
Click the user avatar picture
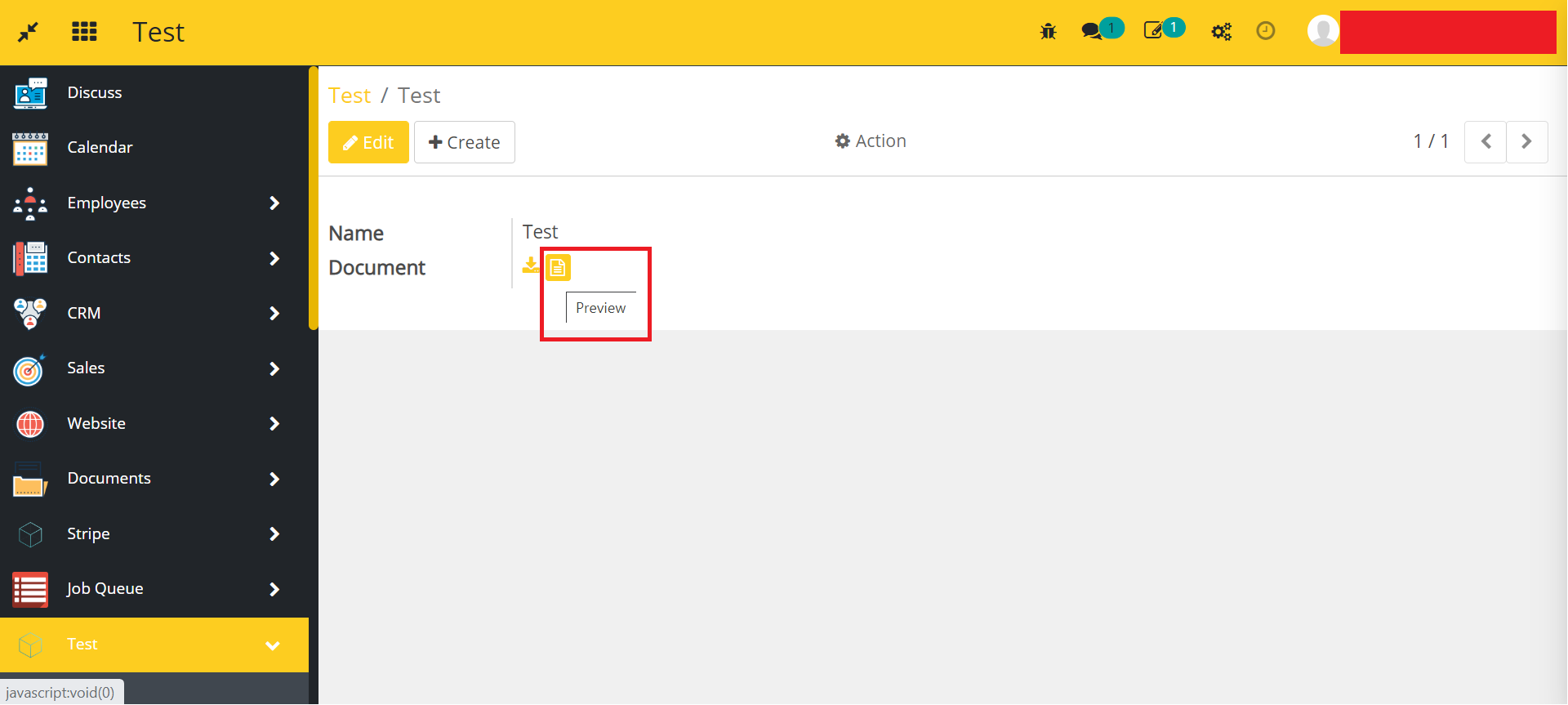[x=1322, y=31]
